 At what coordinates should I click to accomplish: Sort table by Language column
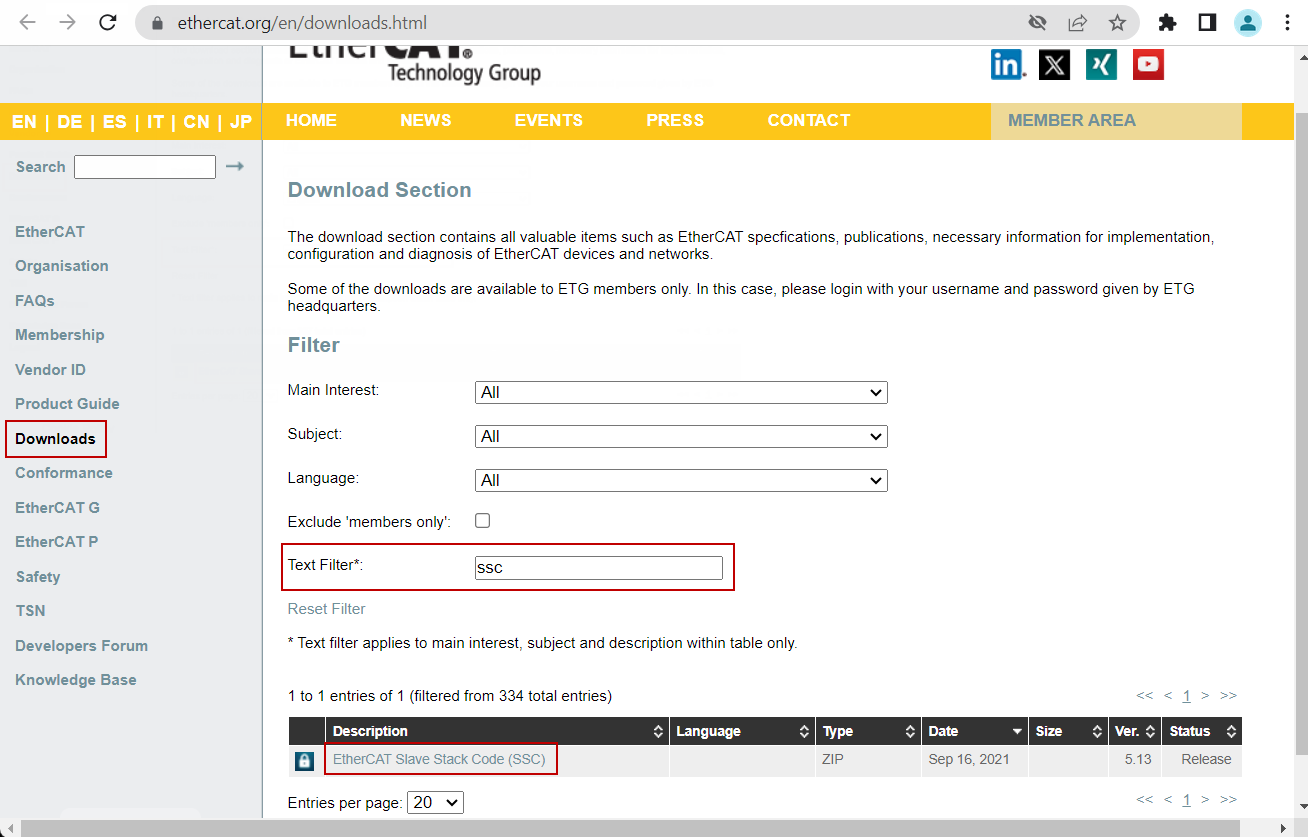pos(742,731)
